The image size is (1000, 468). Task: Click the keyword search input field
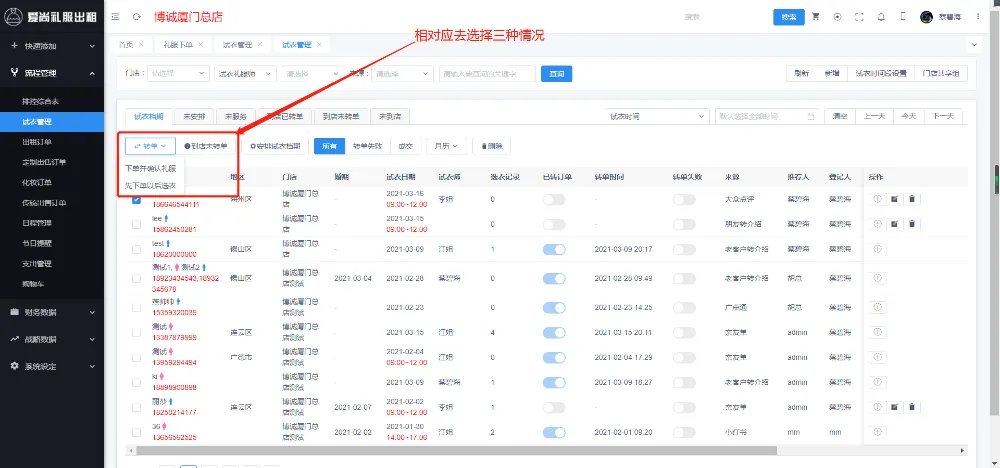click(x=485, y=74)
